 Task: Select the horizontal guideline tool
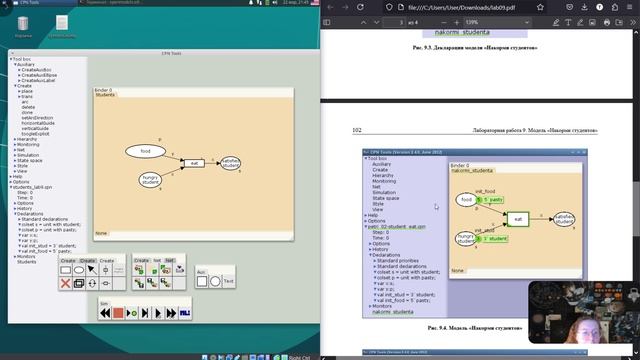click(106, 283)
